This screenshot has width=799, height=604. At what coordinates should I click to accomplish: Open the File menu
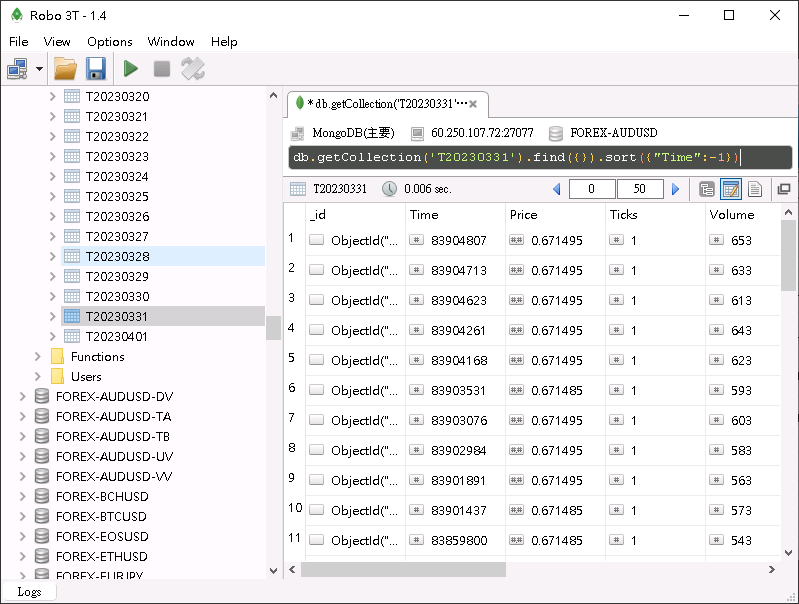pyautogui.click(x=19, y=42)
